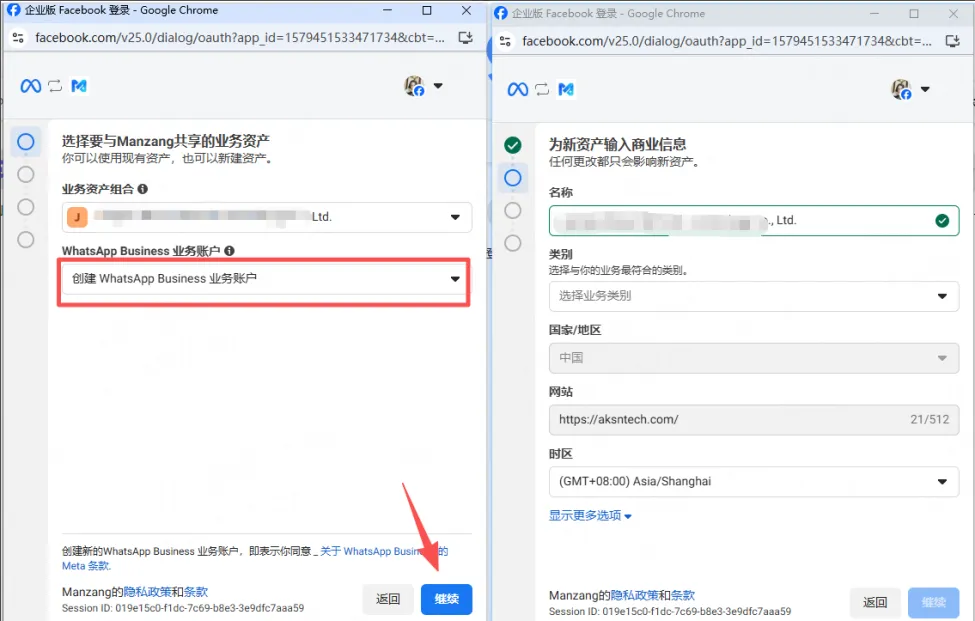Click info icon next to WhatsApp Business 业务账户

229,251
